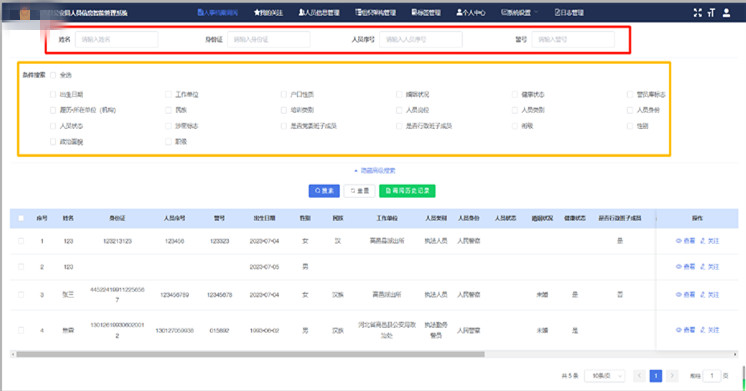This screenshot has width=746, height=391.
Task: Check the 全选 checkbox in condition search
Action: pos(53,75)
